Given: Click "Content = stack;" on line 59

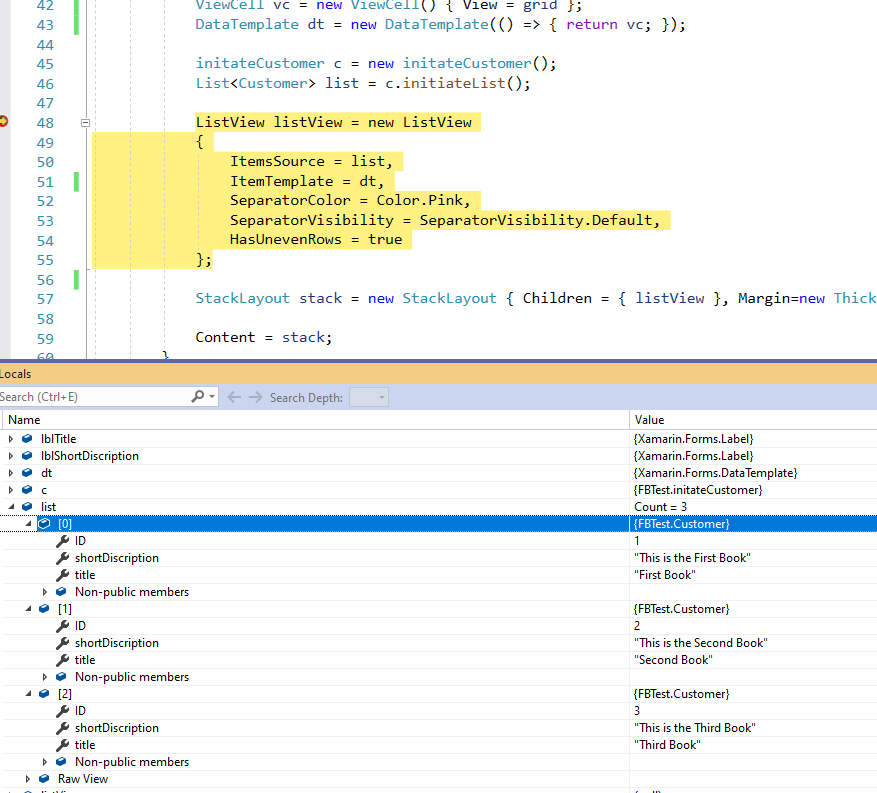Looking at the screenshot, I should tap(263, 337).
